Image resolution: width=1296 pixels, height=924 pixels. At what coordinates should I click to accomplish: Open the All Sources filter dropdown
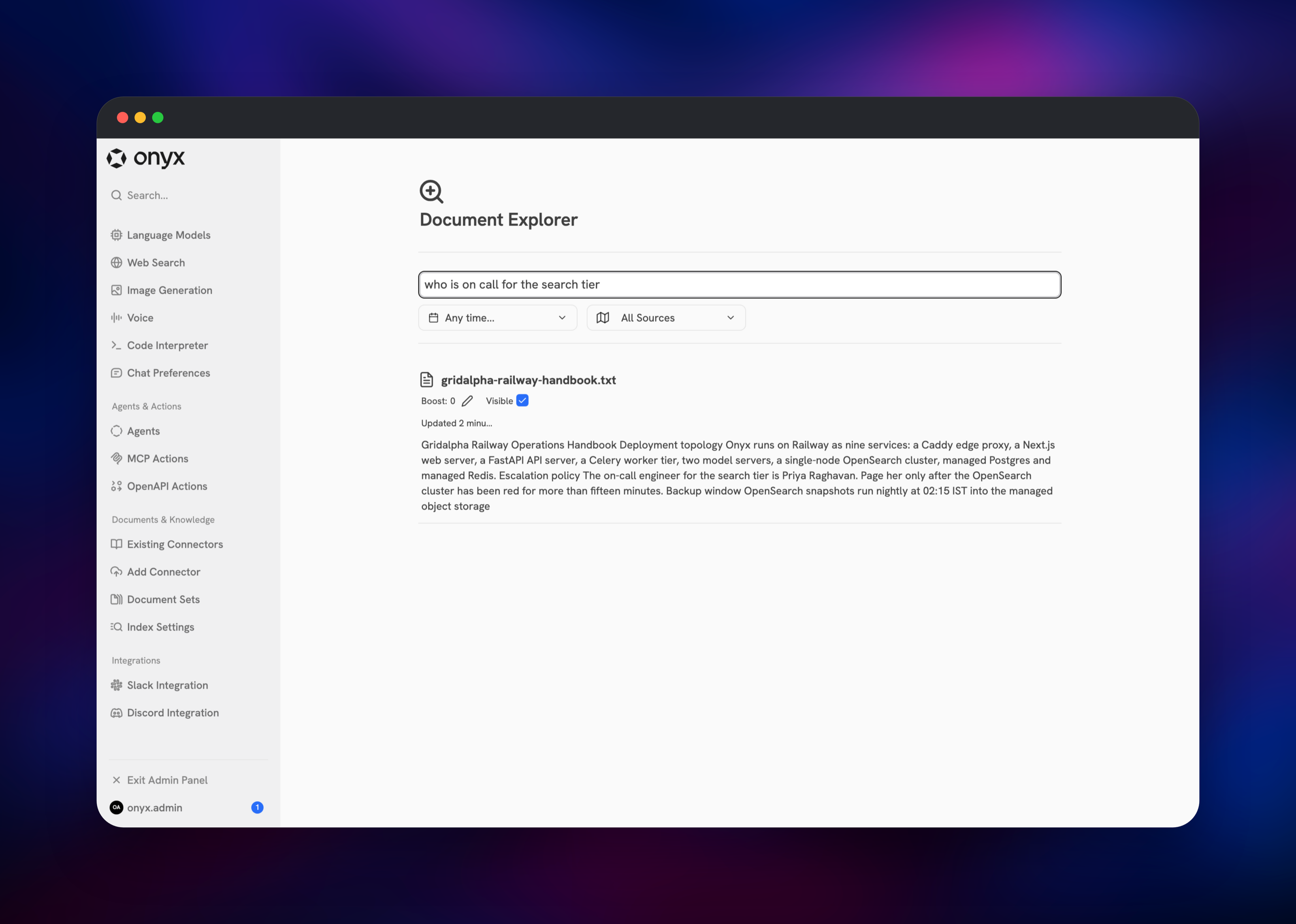(666, 317)
